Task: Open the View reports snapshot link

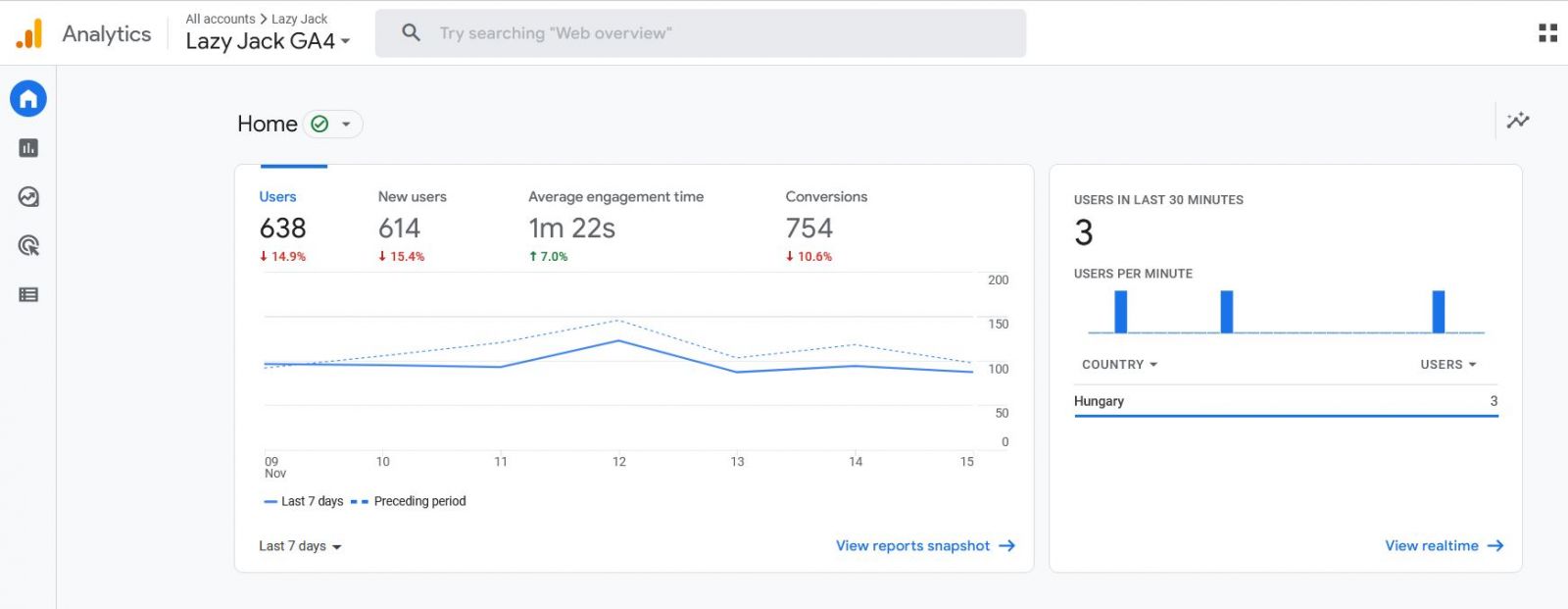Action: click(x=924, y=546)
